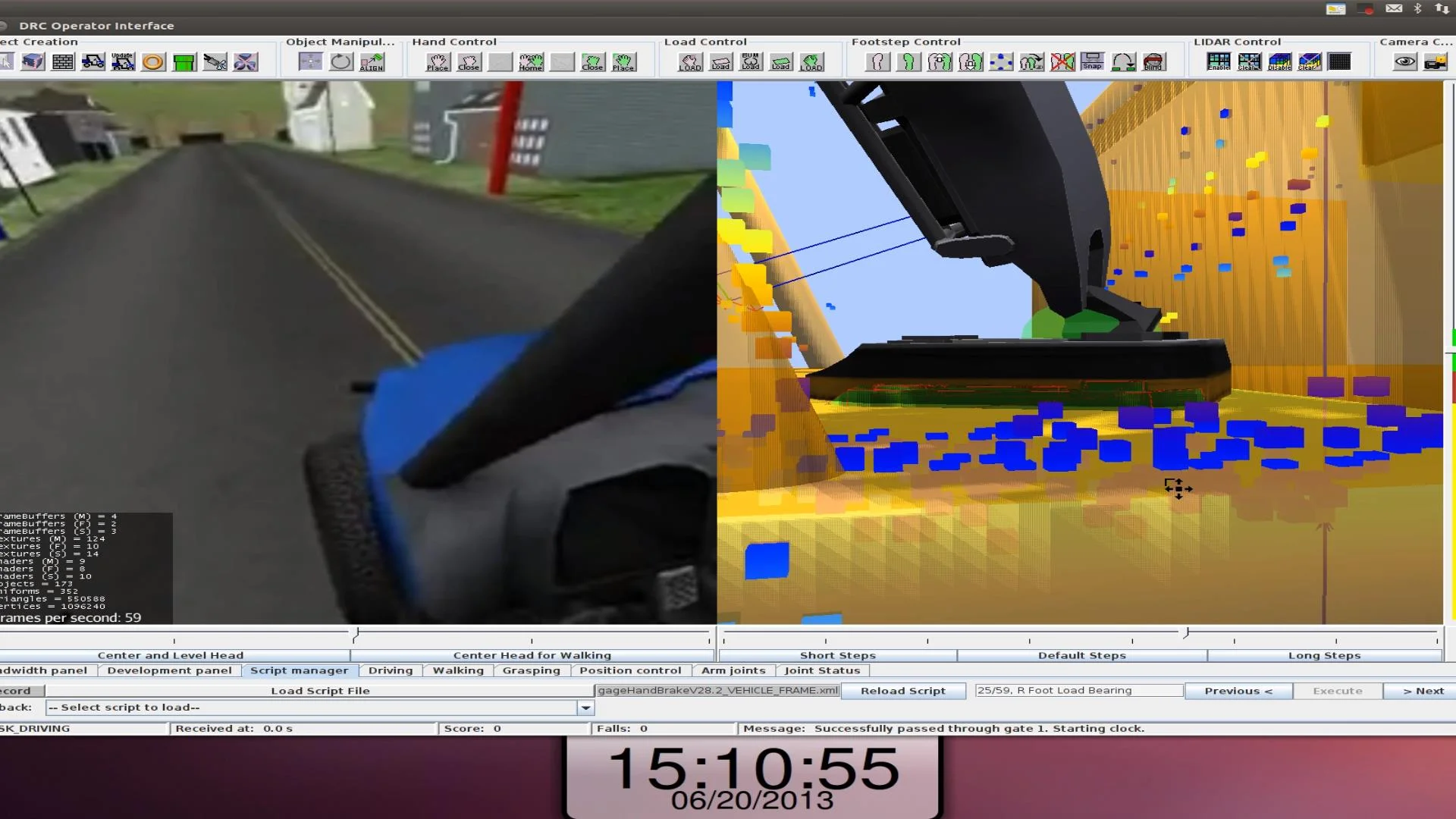This screenshot has width=1456, height=819.
Task: Click the grey Place hand icon
Action: click(438, 62)
